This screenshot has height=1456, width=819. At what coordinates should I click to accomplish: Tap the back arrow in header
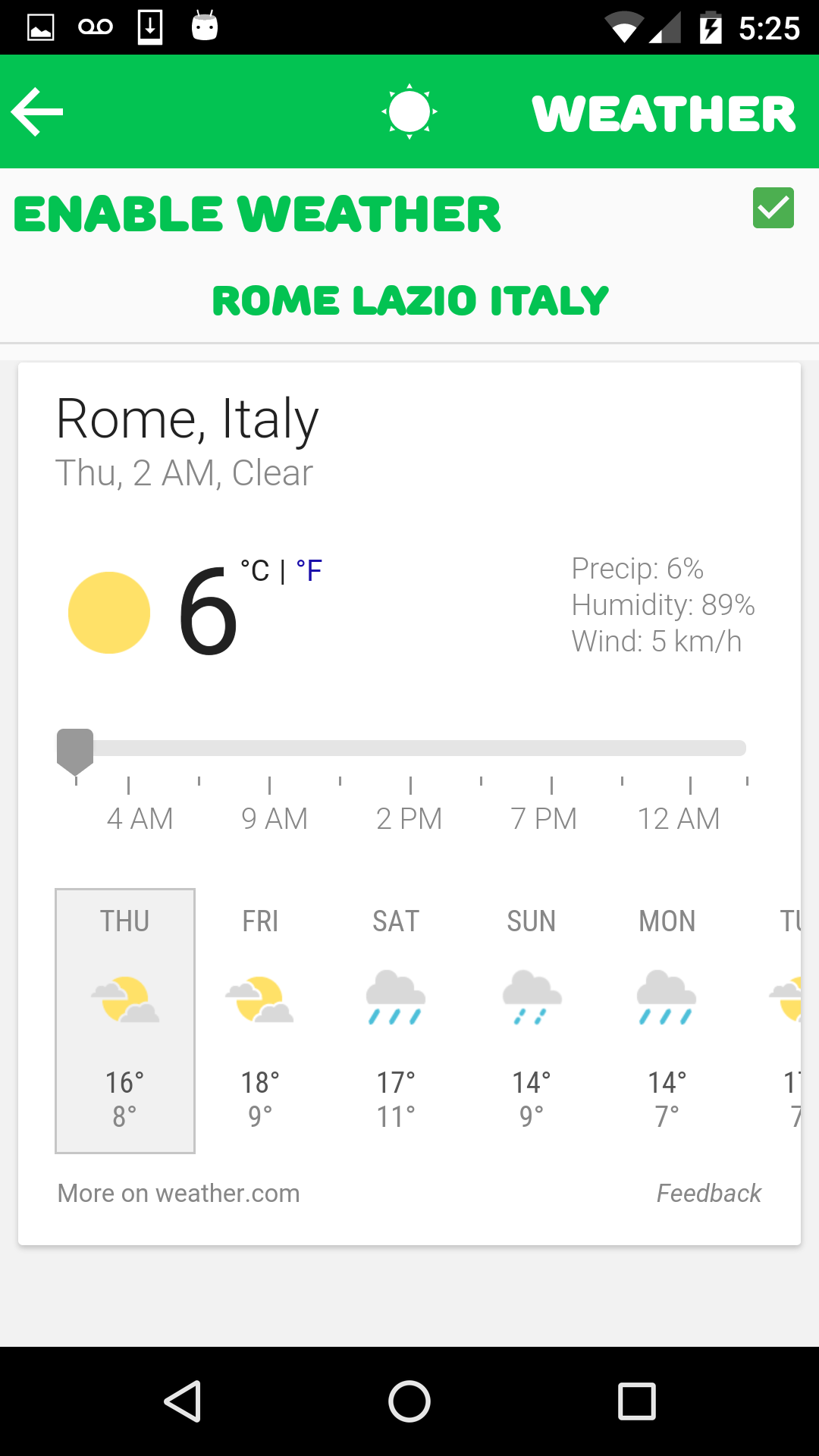click(37, 112)
